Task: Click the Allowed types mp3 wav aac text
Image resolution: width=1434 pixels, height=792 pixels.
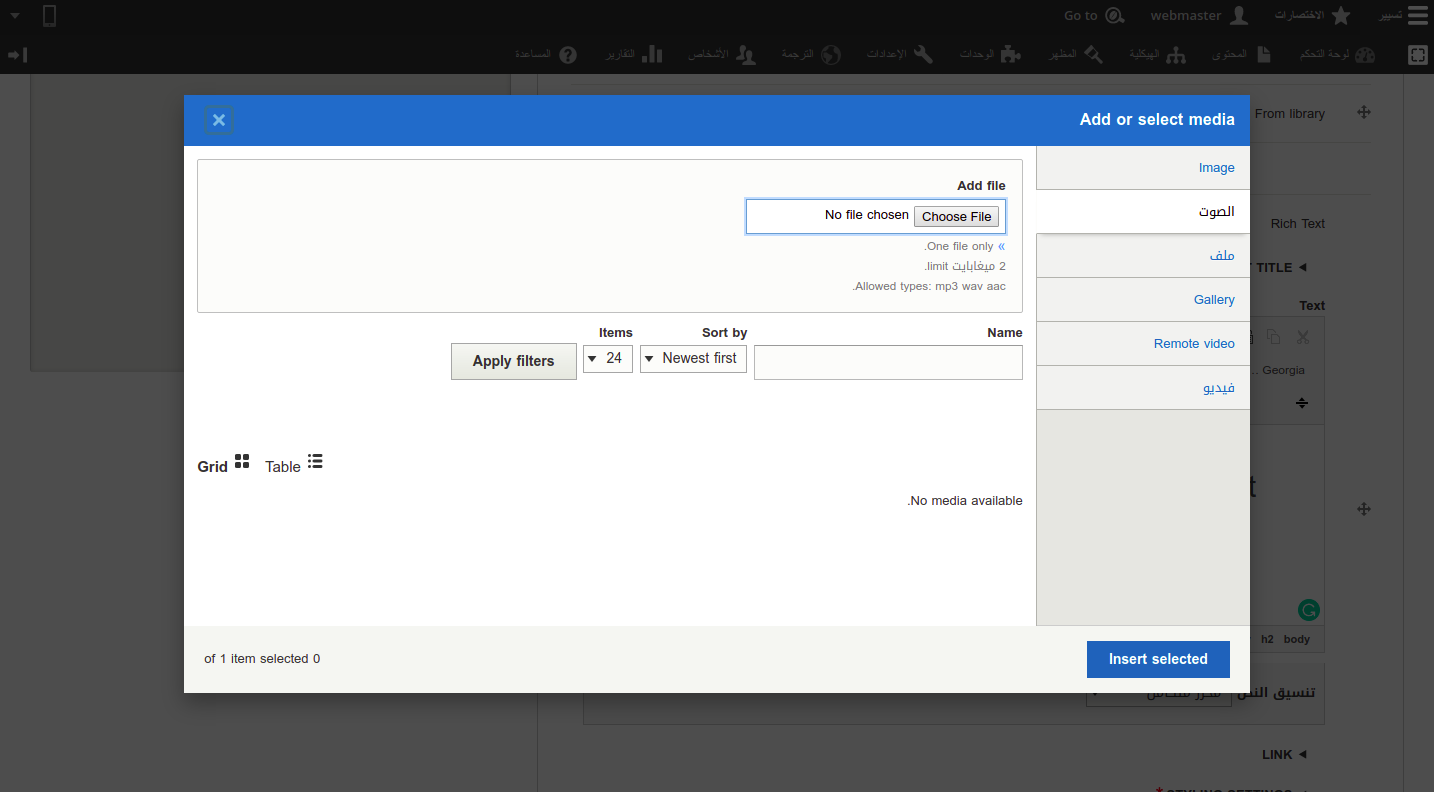Action: click(x=929, y=286)
